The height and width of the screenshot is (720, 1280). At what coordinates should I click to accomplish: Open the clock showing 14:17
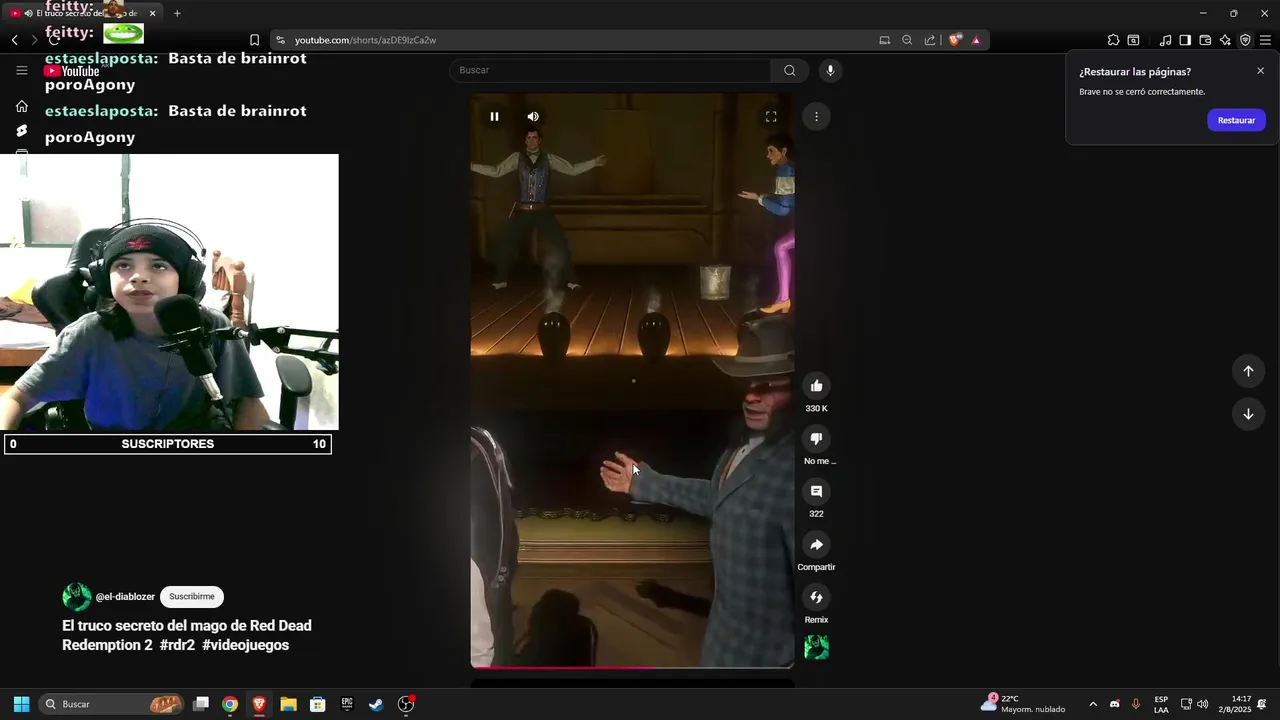click(1241, 704)
